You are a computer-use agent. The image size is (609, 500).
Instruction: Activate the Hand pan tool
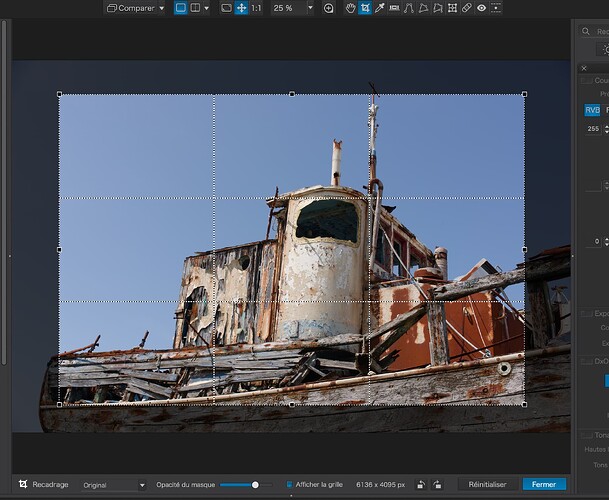click(350, 8)
